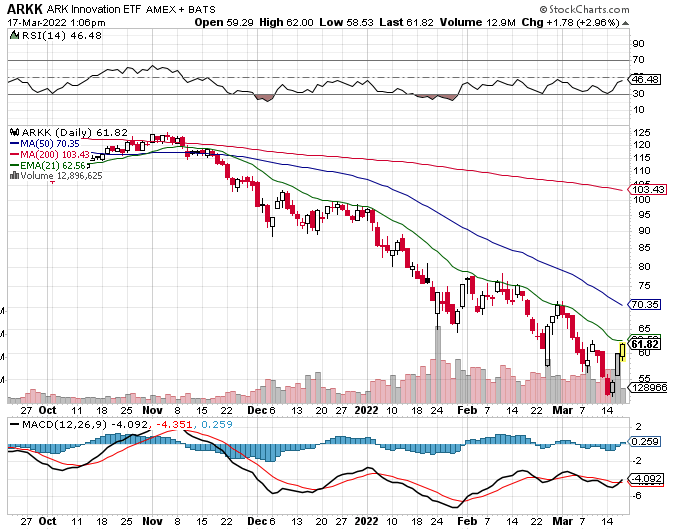Click the 'Last 61.82' header value

[407, 23]
